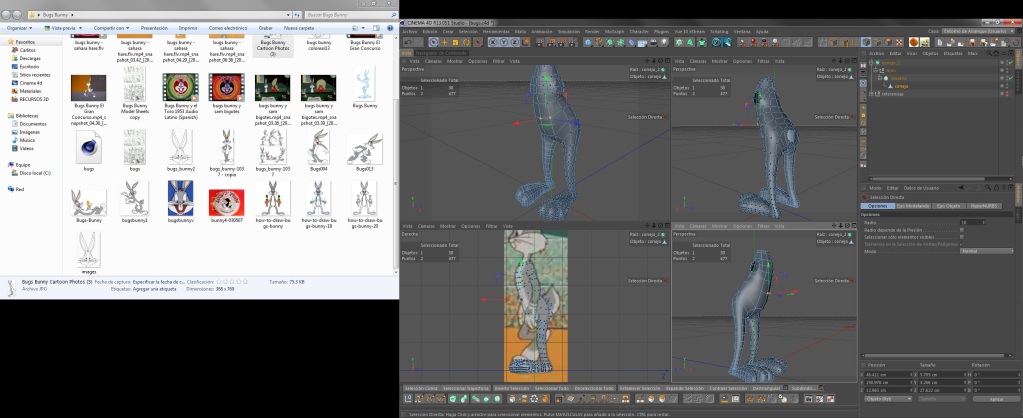The width and height of the screenshot is (1023, 418).
Task: Click the Subdividir options box icon
Action: (x=821, y=387)
